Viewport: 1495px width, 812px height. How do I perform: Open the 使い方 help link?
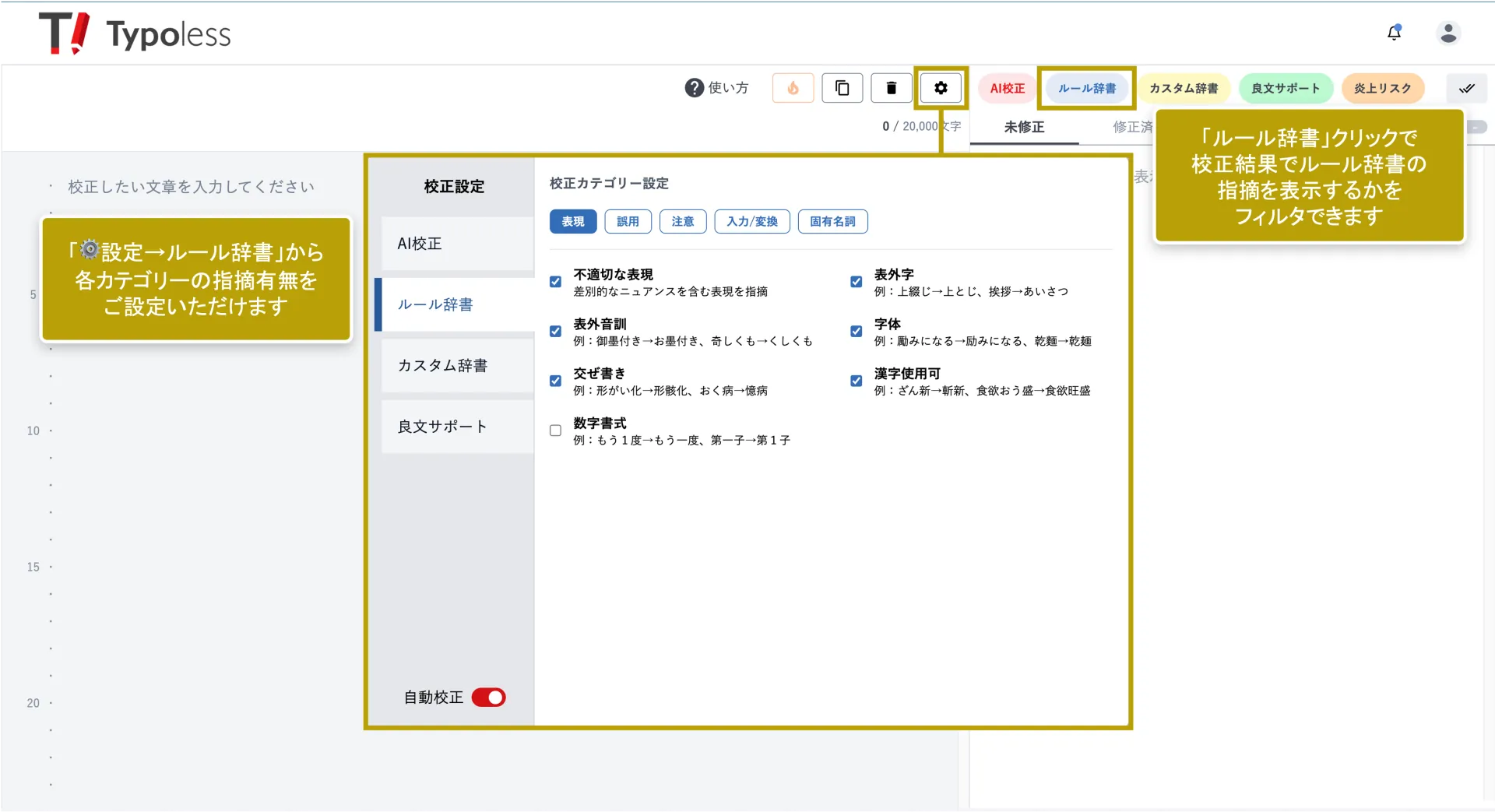[717, 88]
